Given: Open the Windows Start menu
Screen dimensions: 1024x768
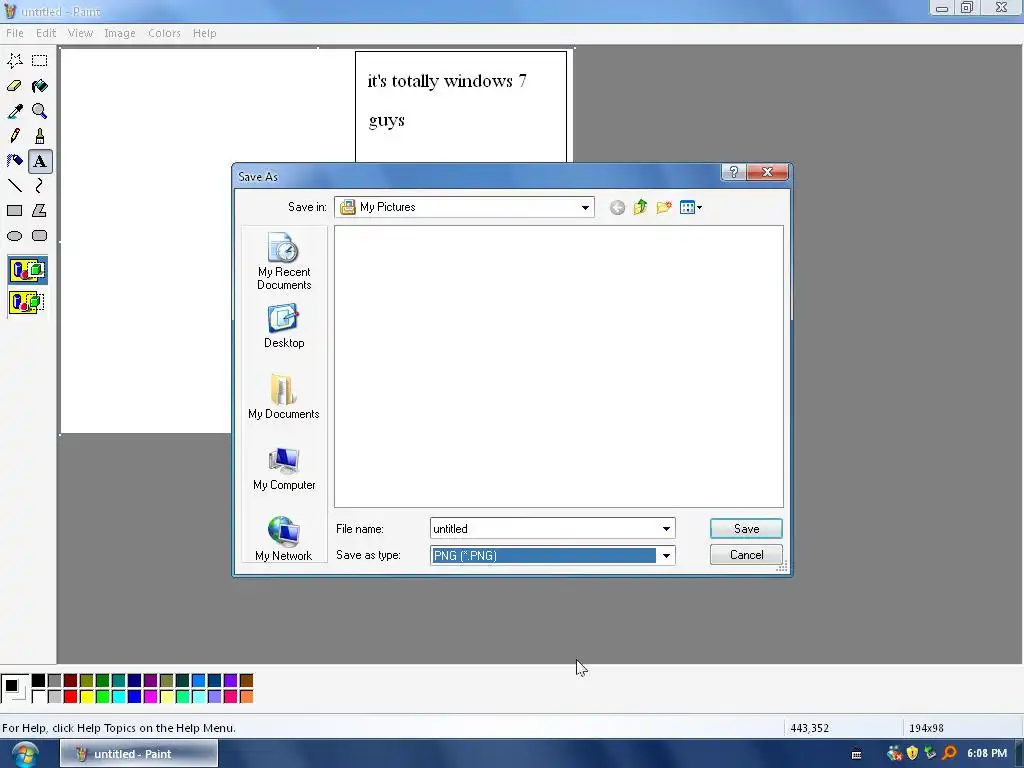Looking at the screenshot, I should pos(25,754).
